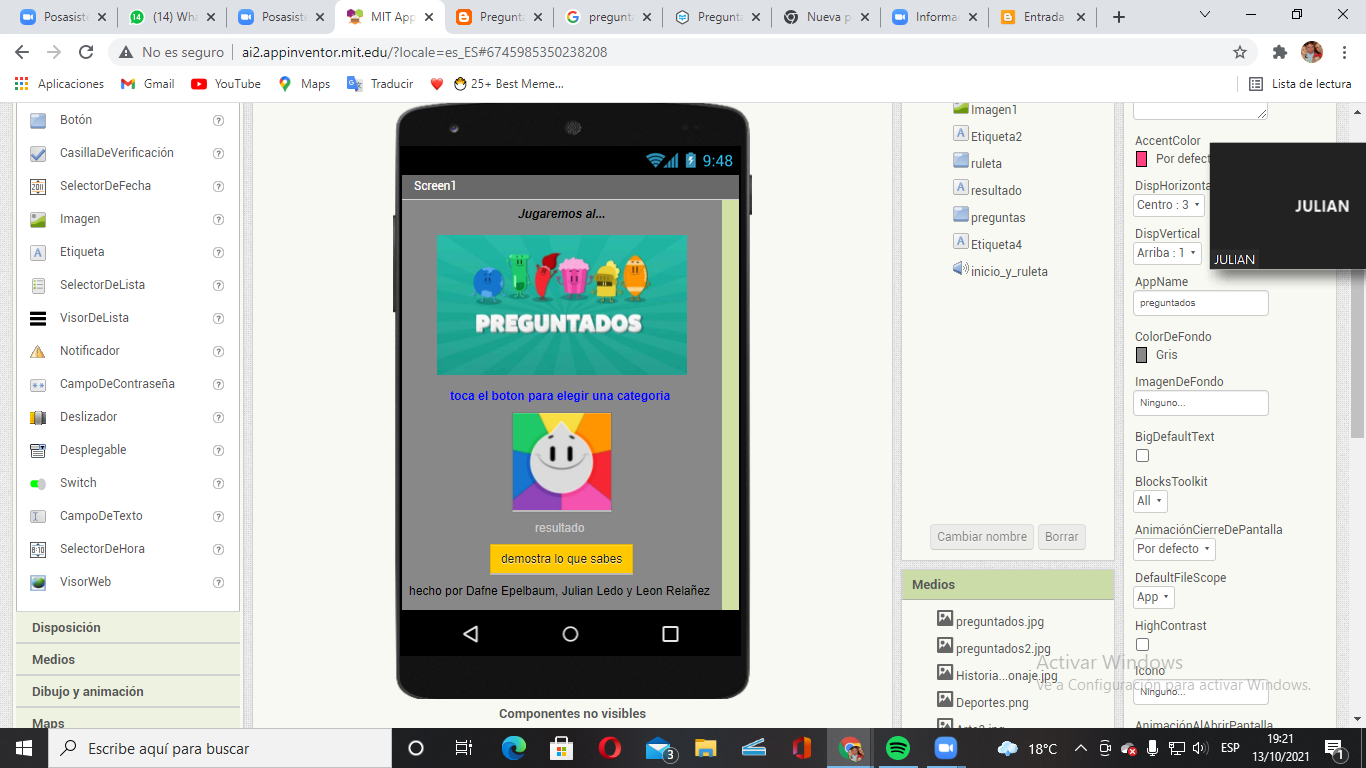Open the Traducir bookmark
This screenshot has height=768, width=1366.
pos(380,84)
